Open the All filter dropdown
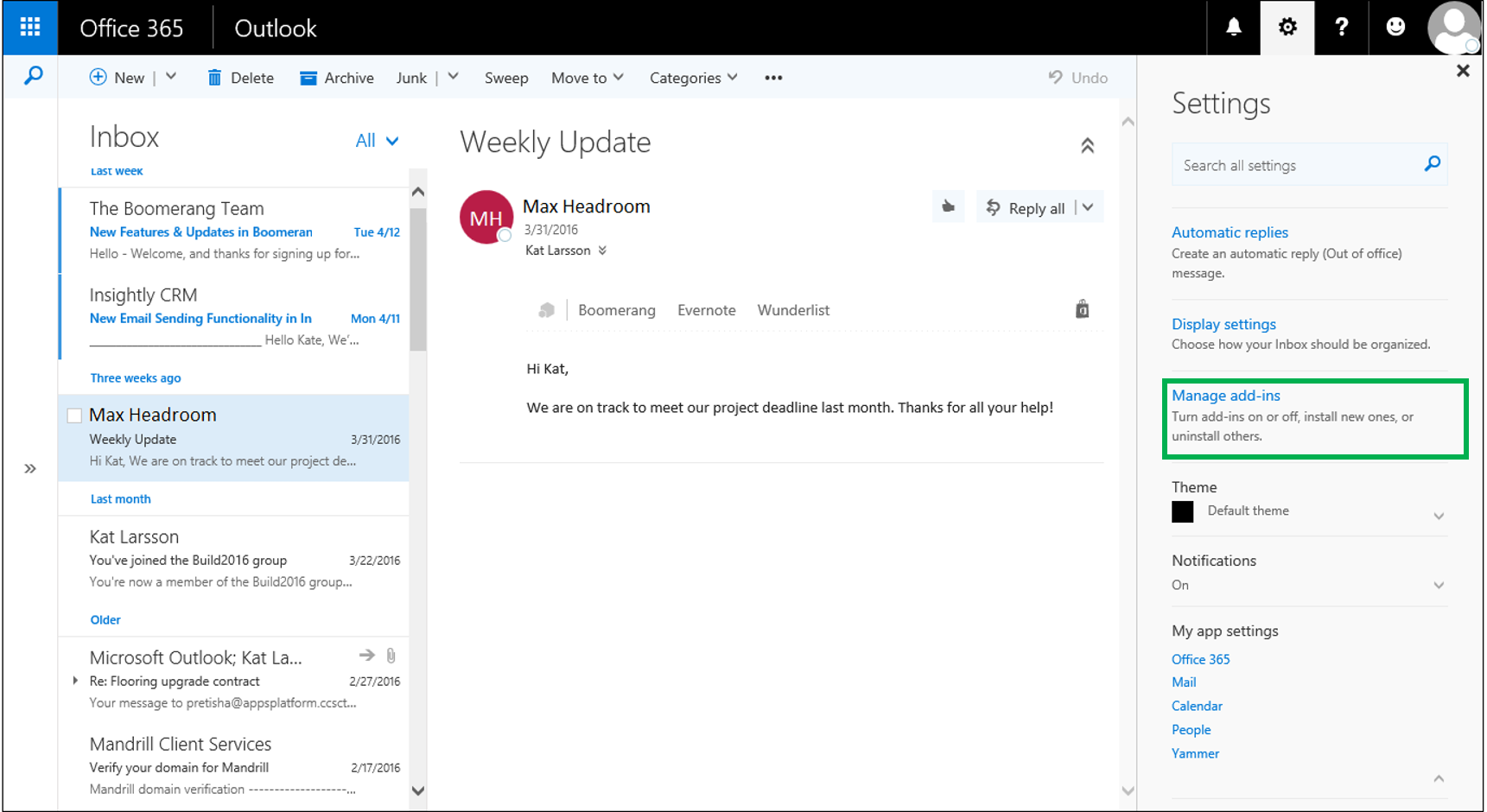1487x812 pixels. (378, 141)
